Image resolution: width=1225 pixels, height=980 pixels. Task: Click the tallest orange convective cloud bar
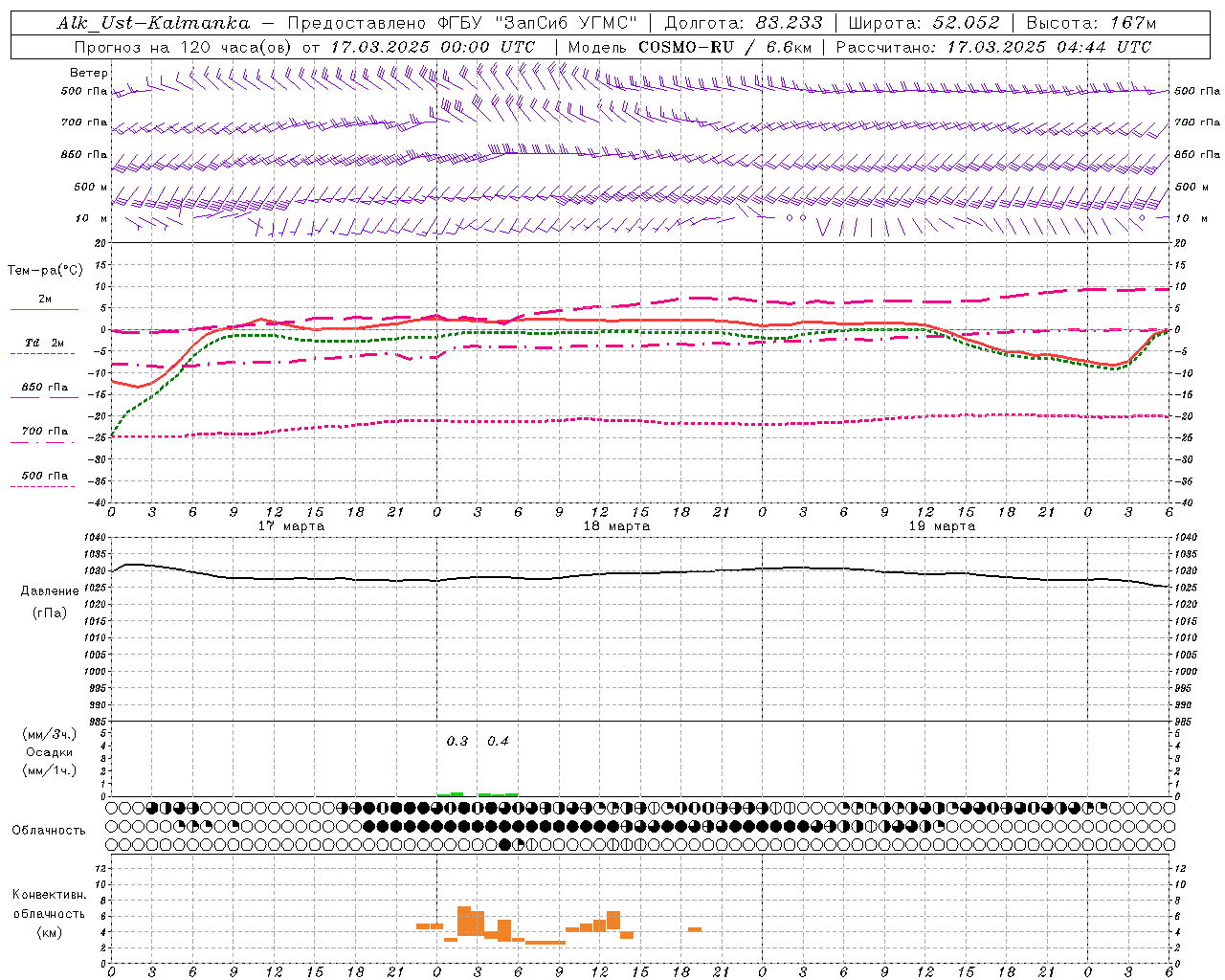point(464,922)
